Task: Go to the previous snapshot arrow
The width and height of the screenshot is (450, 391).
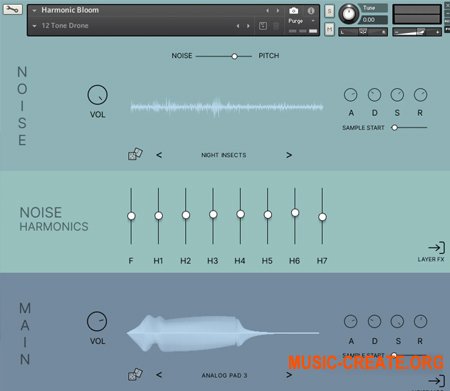Action: pyautogui.click(x=238, y=26)
